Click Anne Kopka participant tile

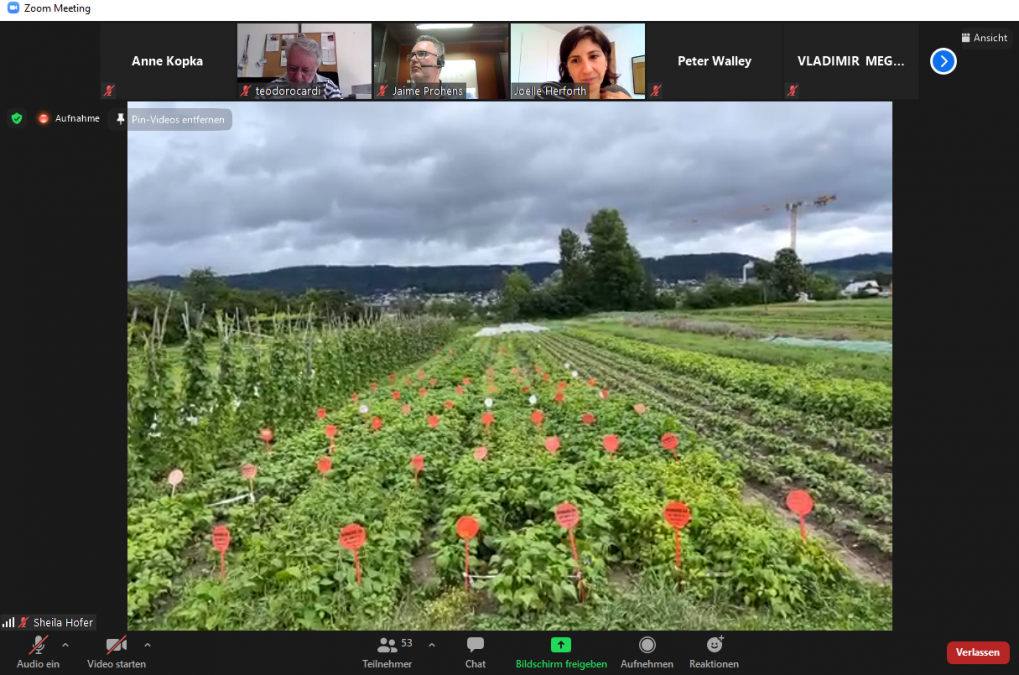167,62
